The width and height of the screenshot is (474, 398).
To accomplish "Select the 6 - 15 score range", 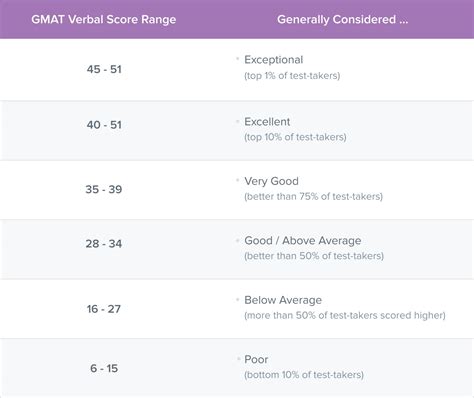I will tap(104, 368).
